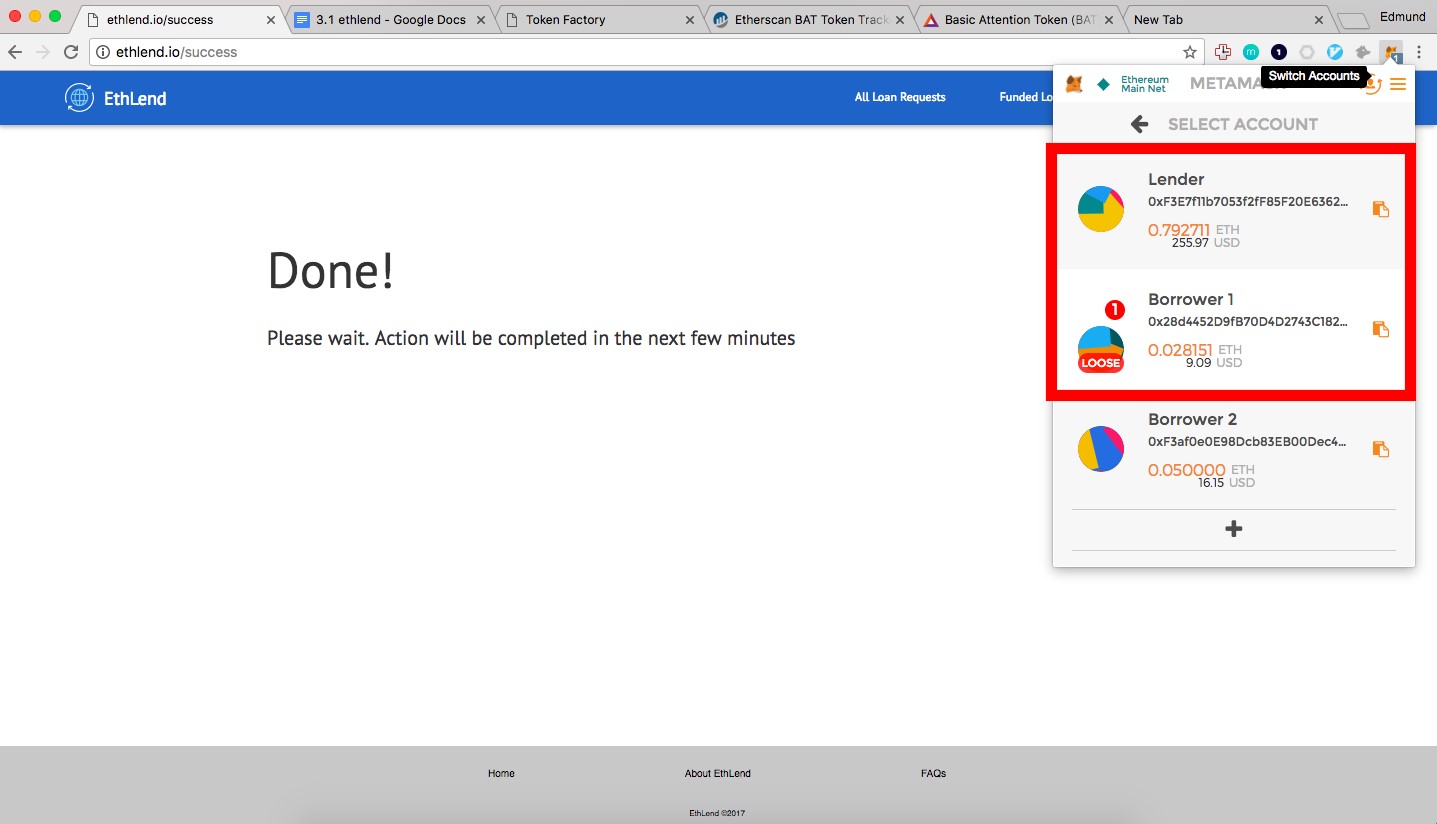Open the About EthLend footer link
Image resolution: width=1437 pixels, height=824 pixels.
[717, 773]
